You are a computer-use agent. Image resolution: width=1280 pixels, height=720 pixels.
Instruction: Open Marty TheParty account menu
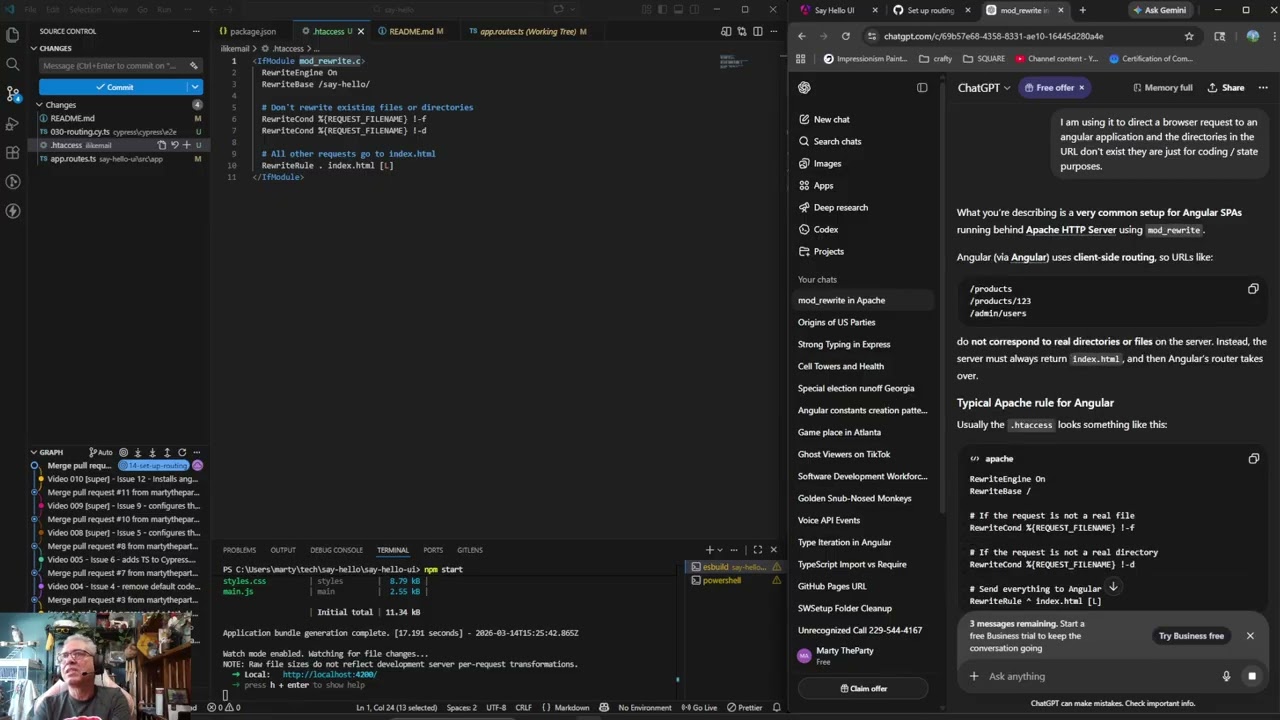point(863,656)
